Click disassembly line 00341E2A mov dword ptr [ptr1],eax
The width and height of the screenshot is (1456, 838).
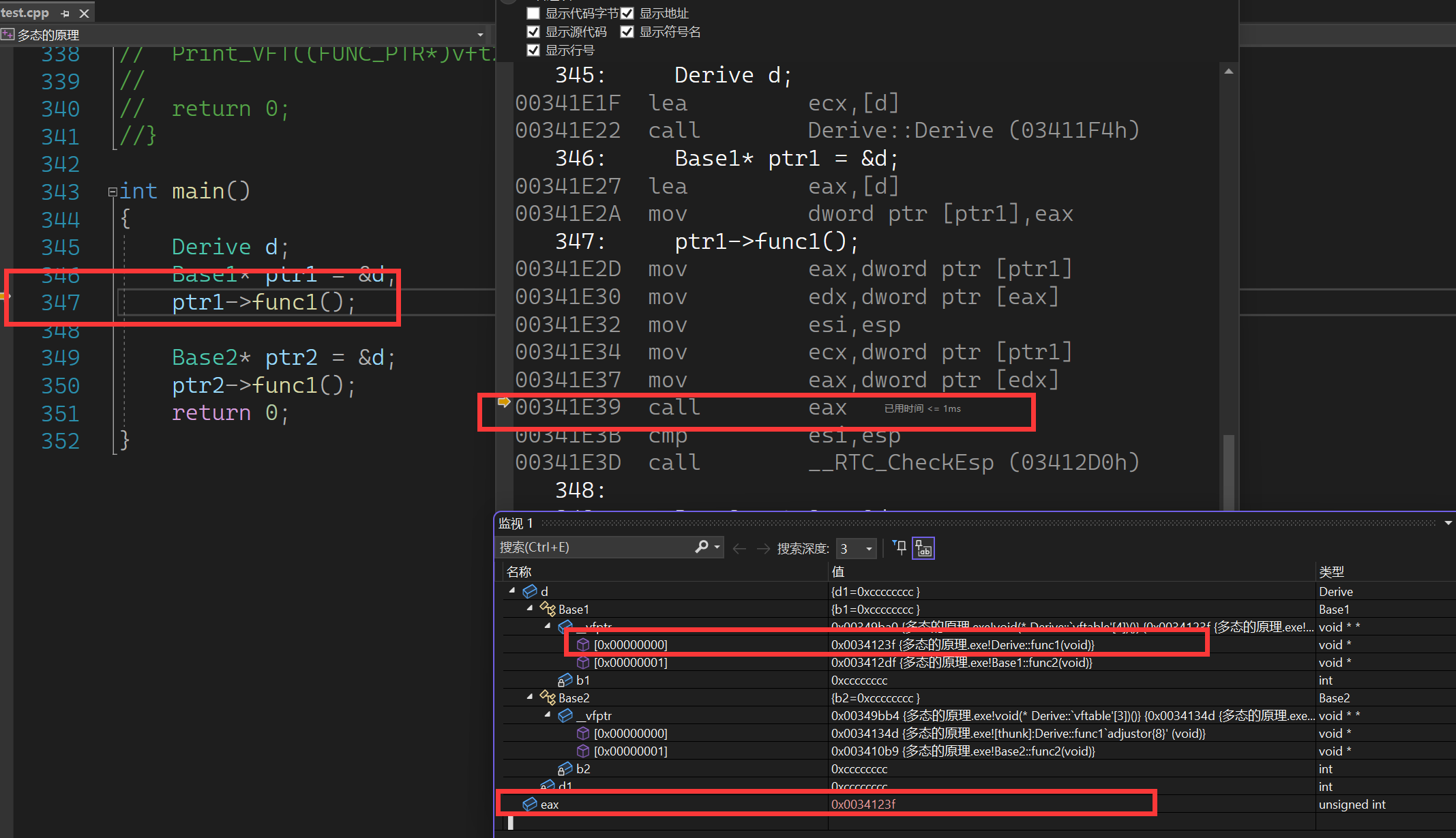tap(794, 213)
